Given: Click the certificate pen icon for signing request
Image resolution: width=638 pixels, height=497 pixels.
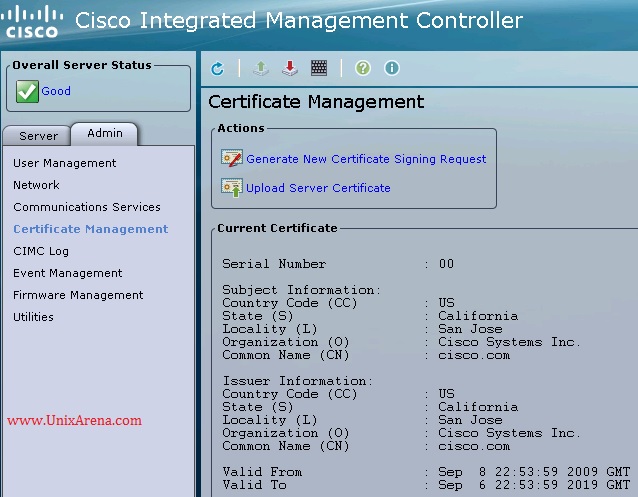Looking at the screenshot, I should 232,158.
